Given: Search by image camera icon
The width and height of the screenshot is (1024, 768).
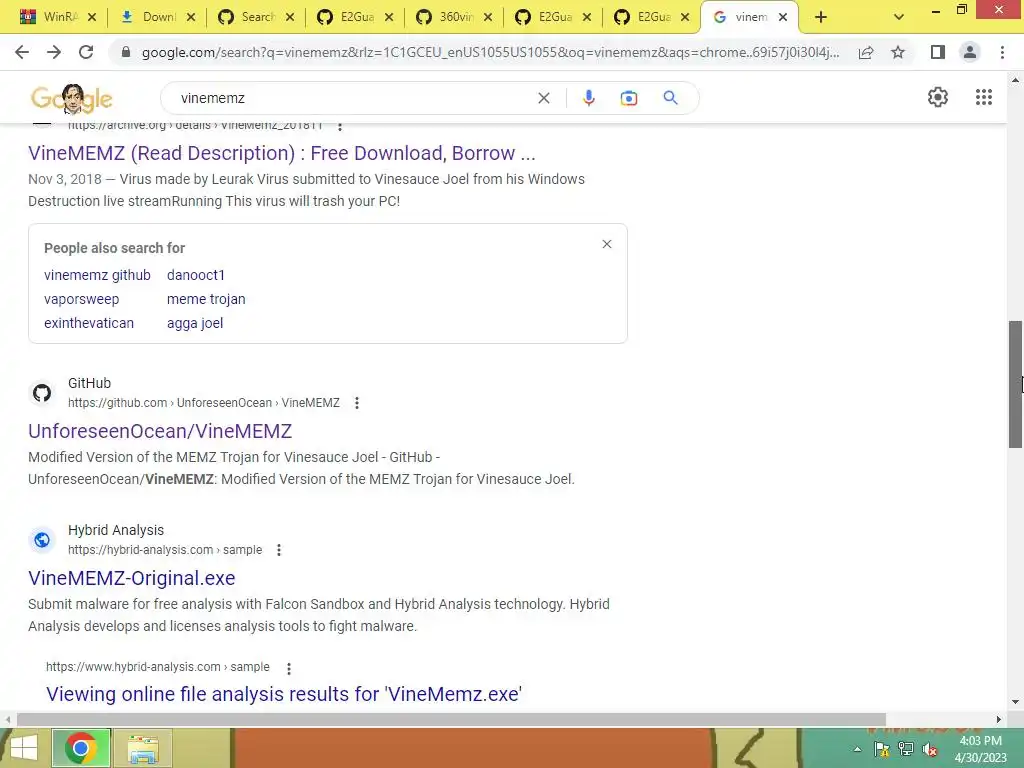Looking at the screenshot, I should click(x=629, y=98).
